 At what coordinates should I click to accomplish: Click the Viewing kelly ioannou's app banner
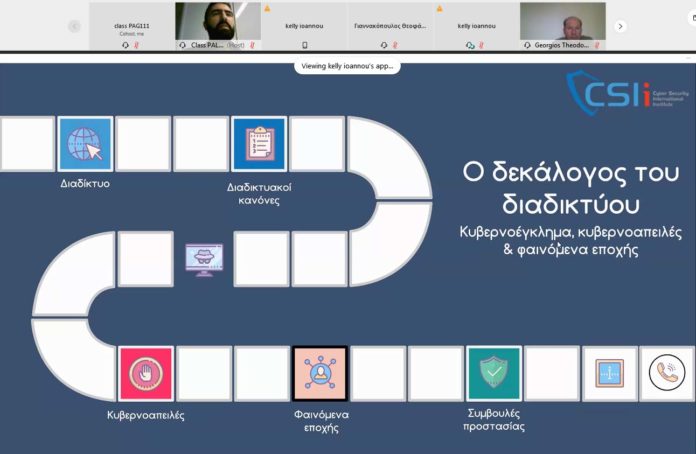coord(347,66)
